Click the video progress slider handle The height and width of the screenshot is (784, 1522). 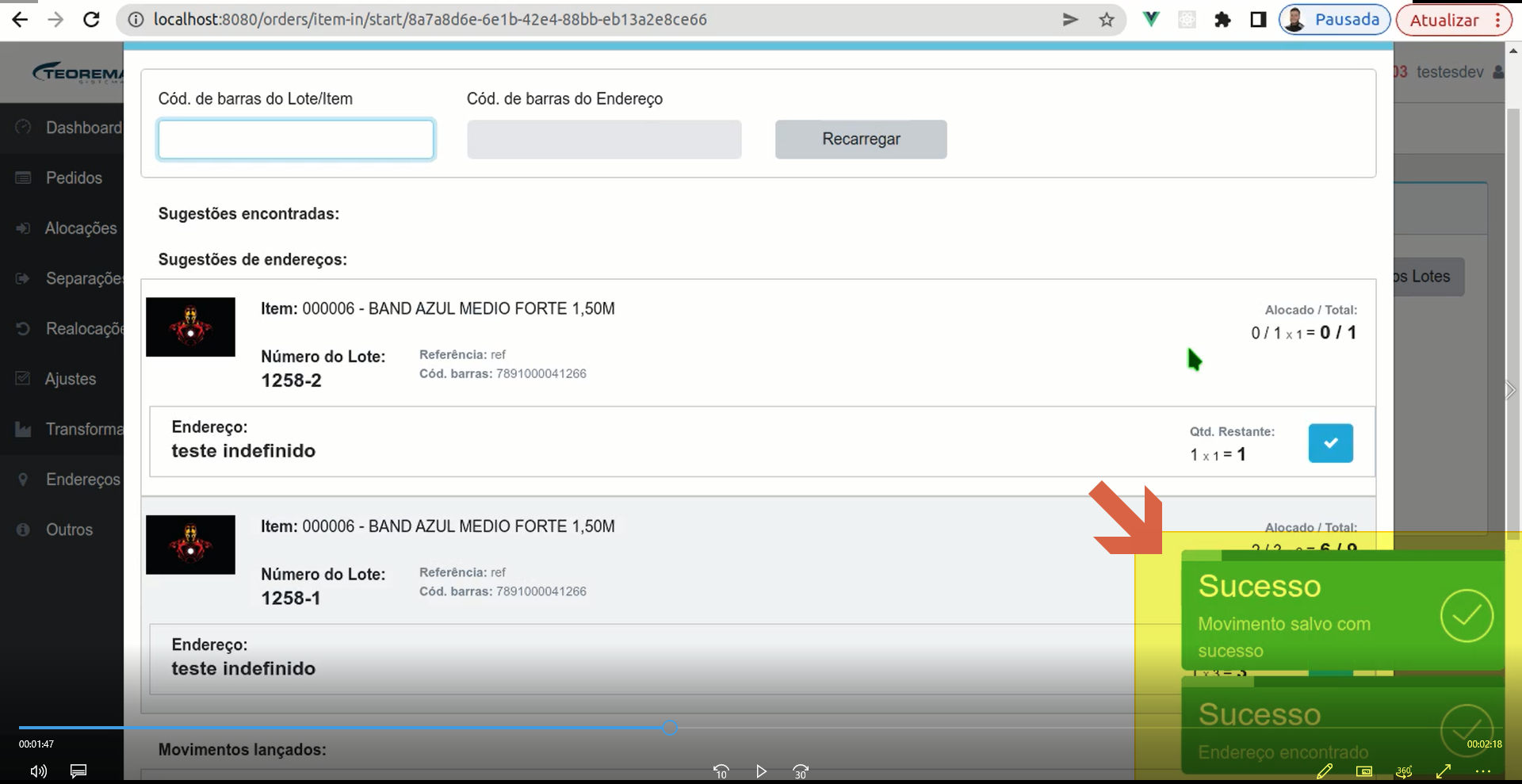[670, 728]
